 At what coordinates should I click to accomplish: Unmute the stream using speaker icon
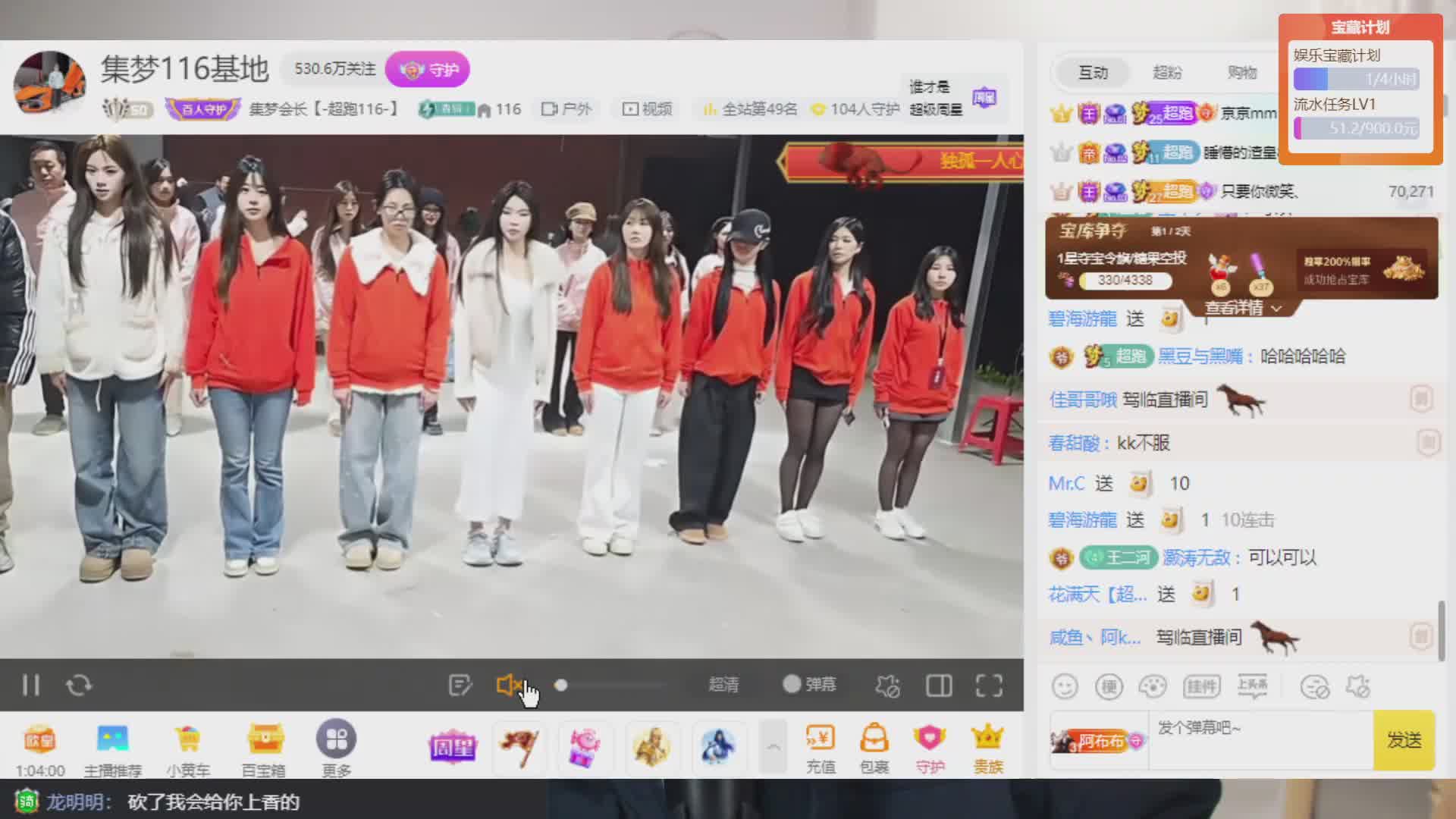click(x=508, y=685)
